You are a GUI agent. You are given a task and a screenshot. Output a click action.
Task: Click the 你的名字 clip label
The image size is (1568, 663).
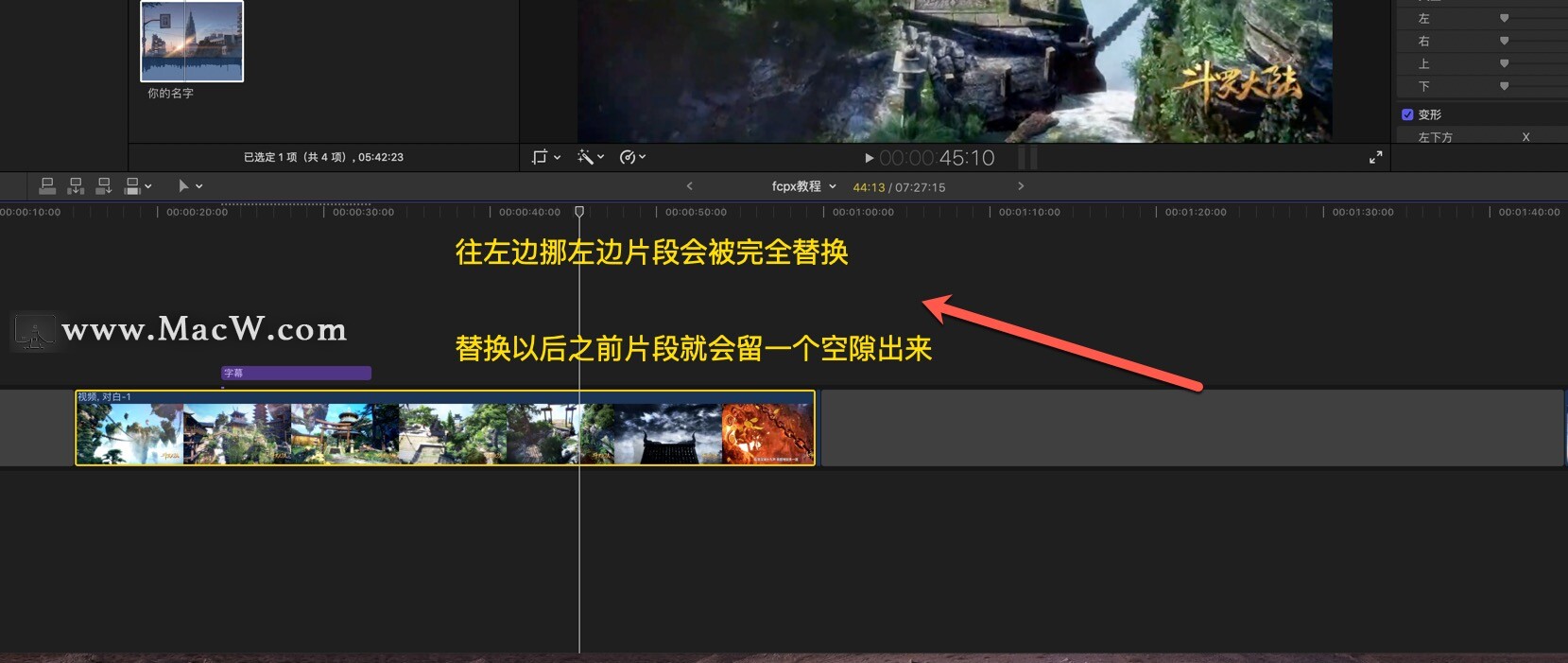pos(170,94)
